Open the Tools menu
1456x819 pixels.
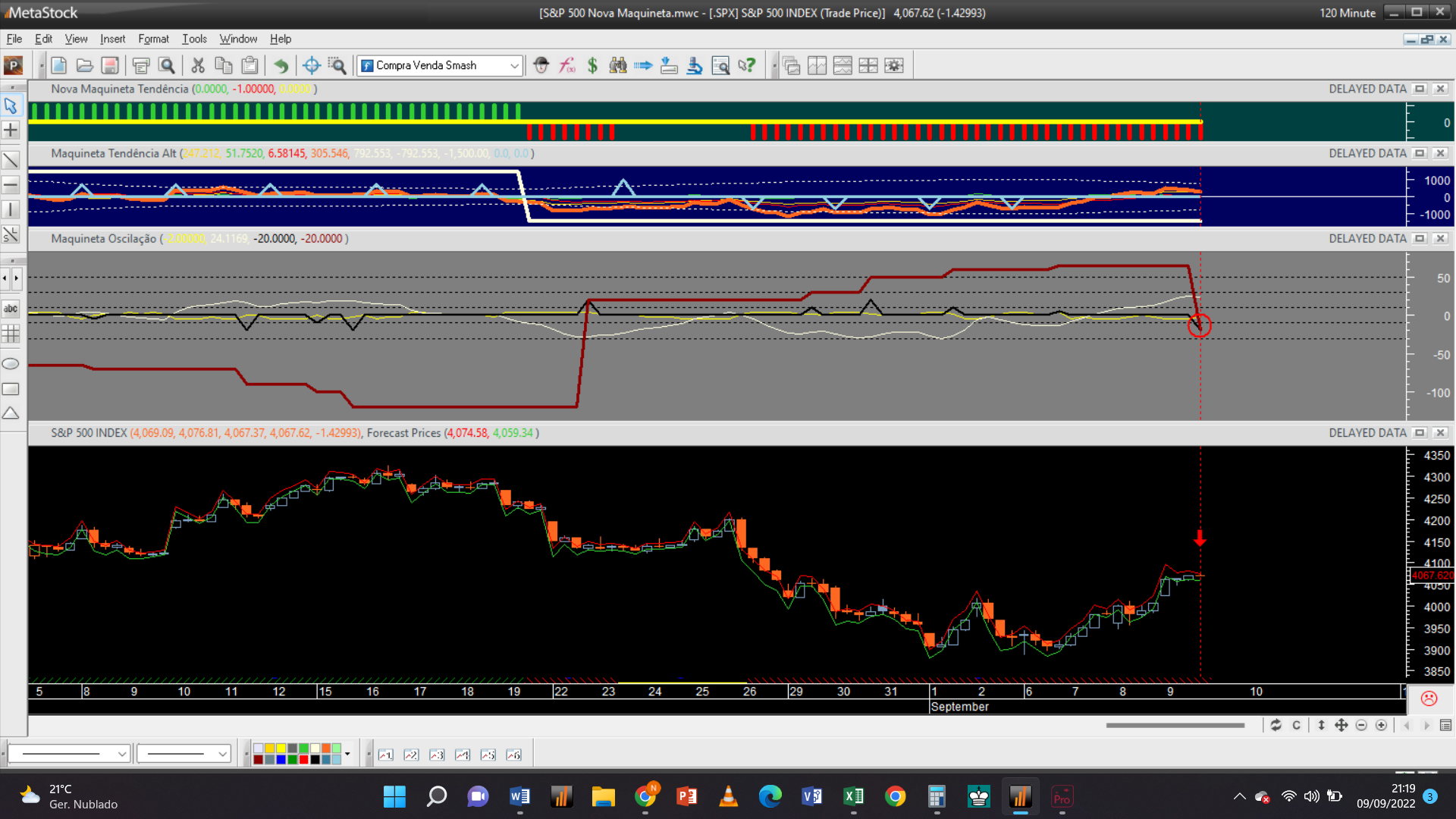tap(194, 39)
